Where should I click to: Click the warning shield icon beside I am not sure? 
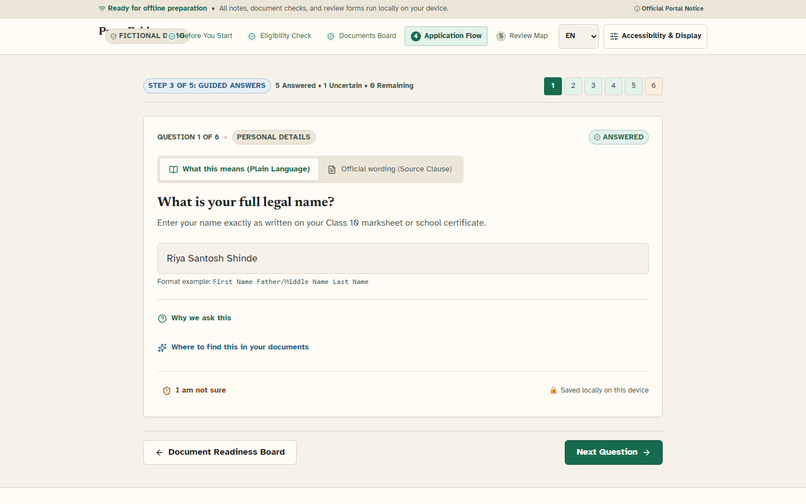click(167, 391)
